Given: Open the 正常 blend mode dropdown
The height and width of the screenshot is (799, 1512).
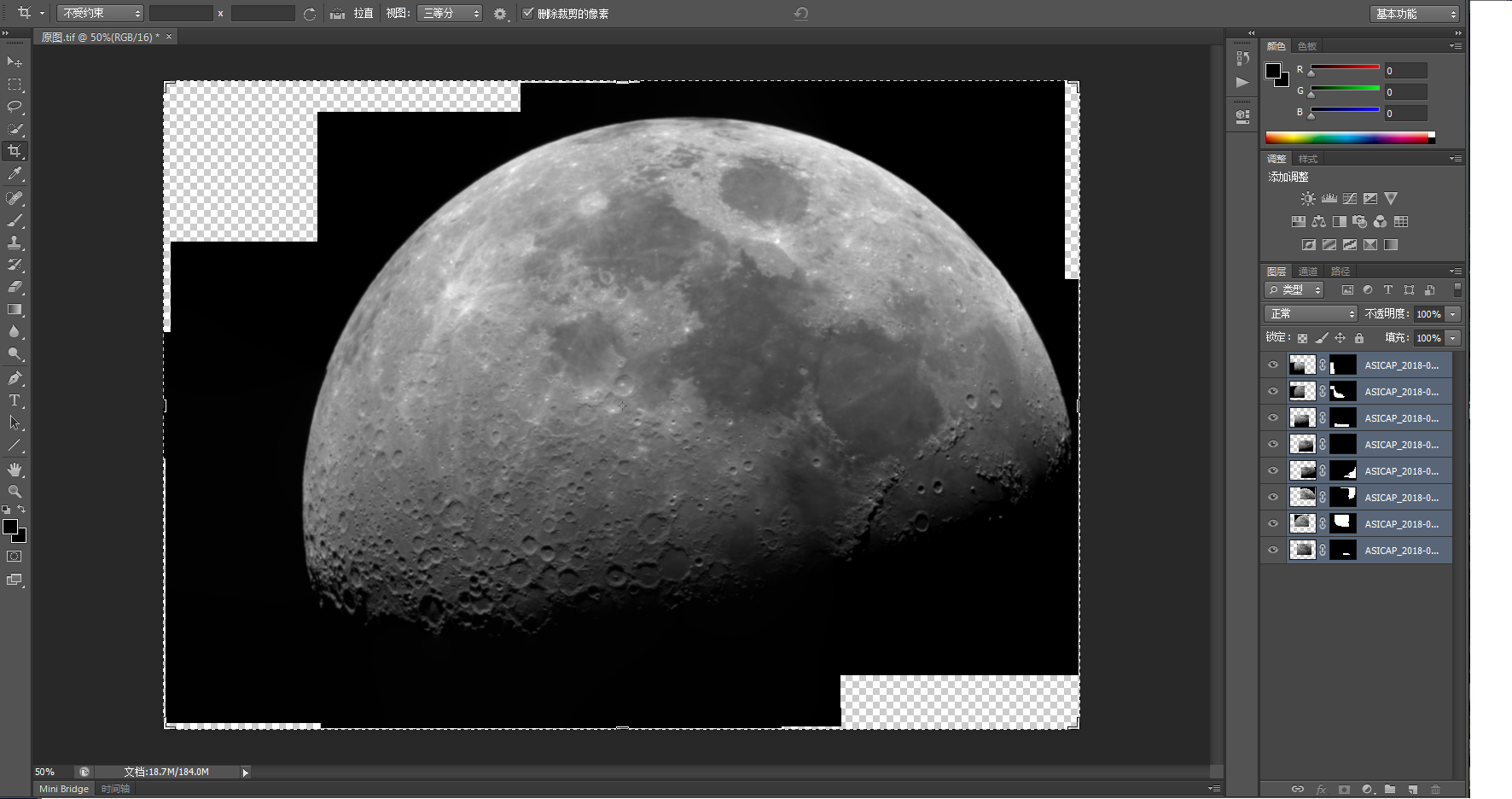Looking at the screenshot, I should pos(1310,314).
